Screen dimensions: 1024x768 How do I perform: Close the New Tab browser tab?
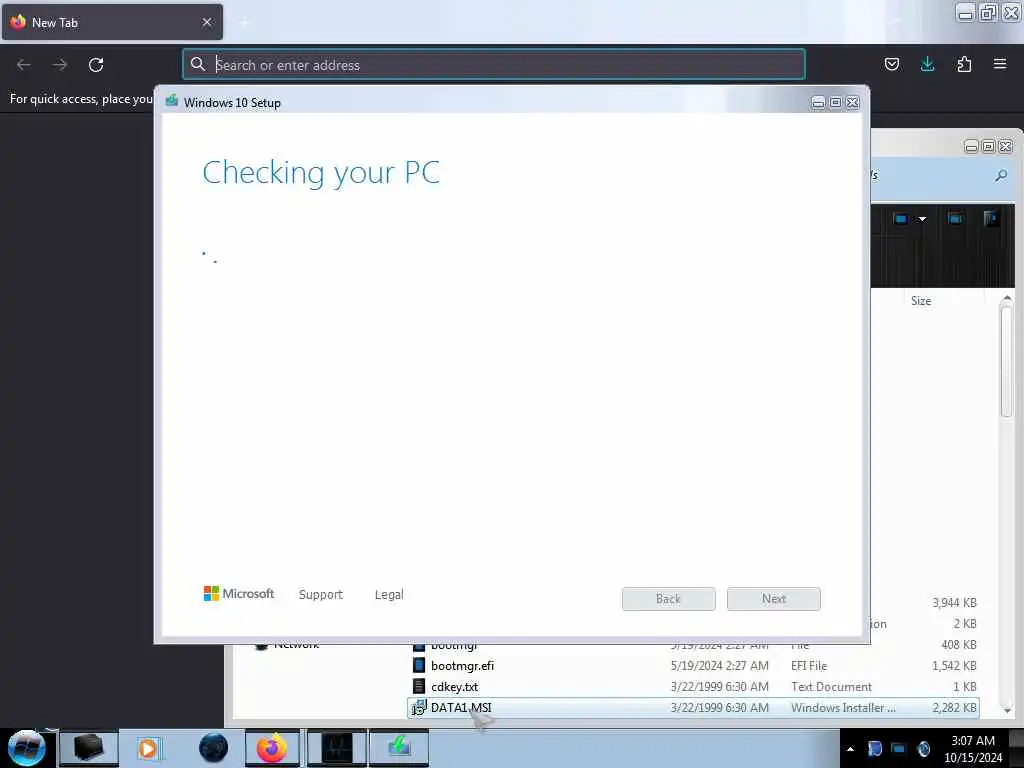pyautogui.click(x=207, y=22)
